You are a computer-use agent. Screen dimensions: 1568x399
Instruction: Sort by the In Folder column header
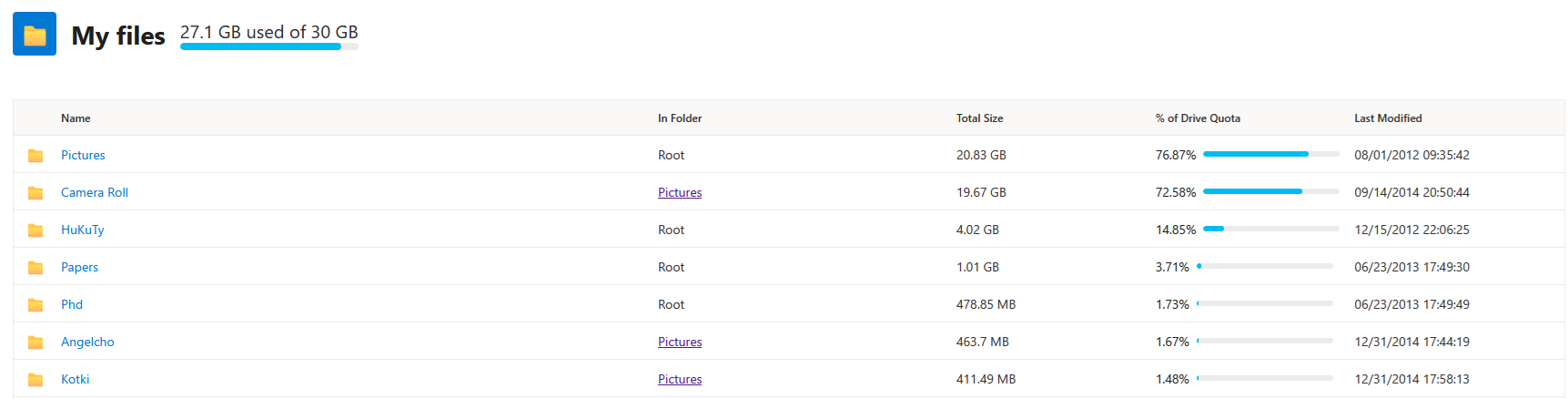pos(680,118)
